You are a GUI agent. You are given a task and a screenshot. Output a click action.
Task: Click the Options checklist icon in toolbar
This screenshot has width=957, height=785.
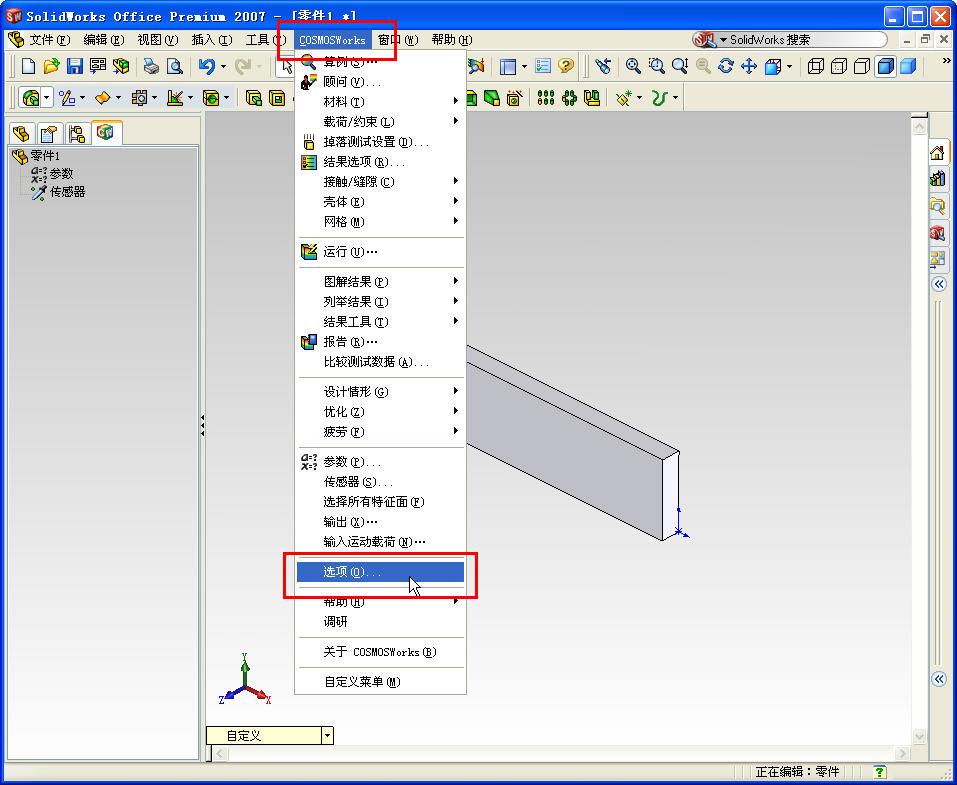pos(543,66)
